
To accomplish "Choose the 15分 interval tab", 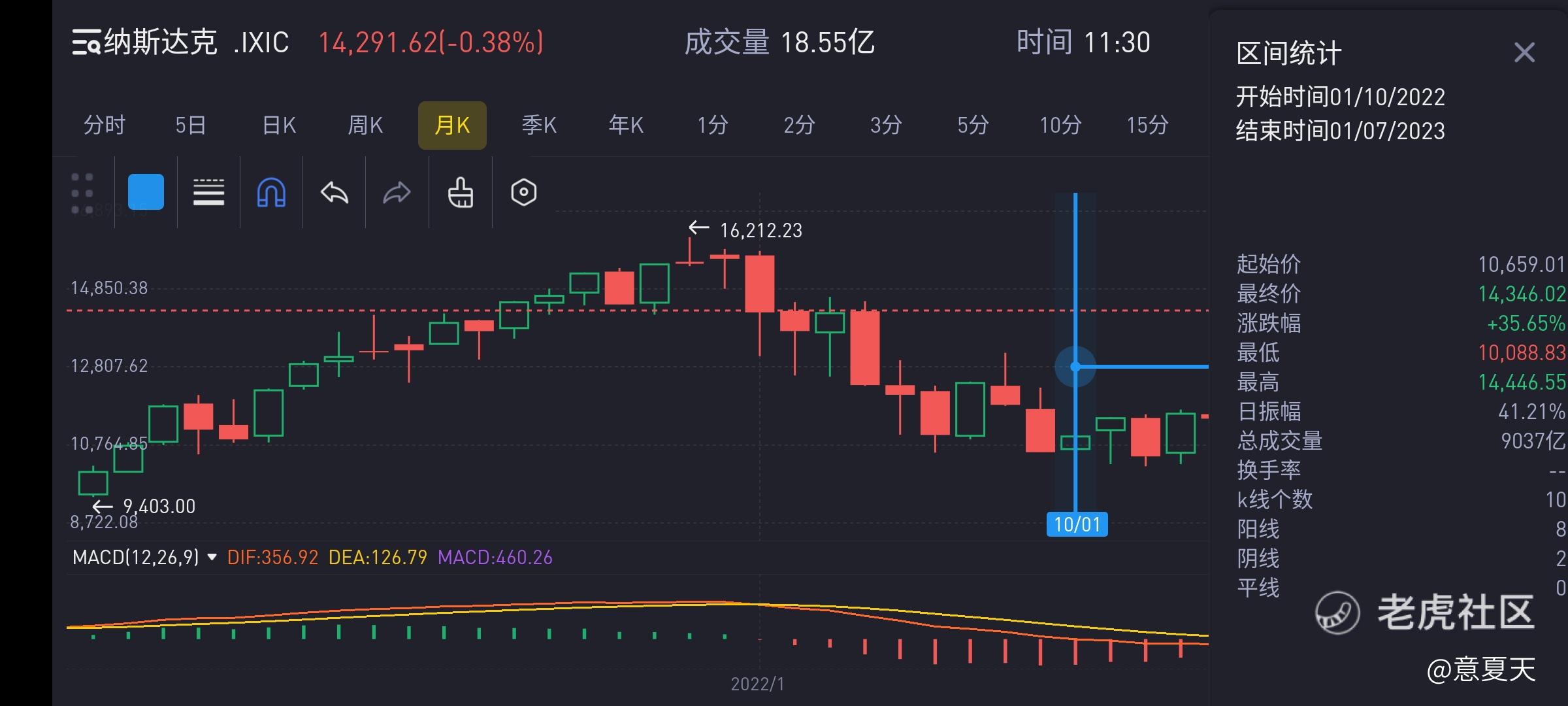I will pyautogui.click(x=1147, y=125).
